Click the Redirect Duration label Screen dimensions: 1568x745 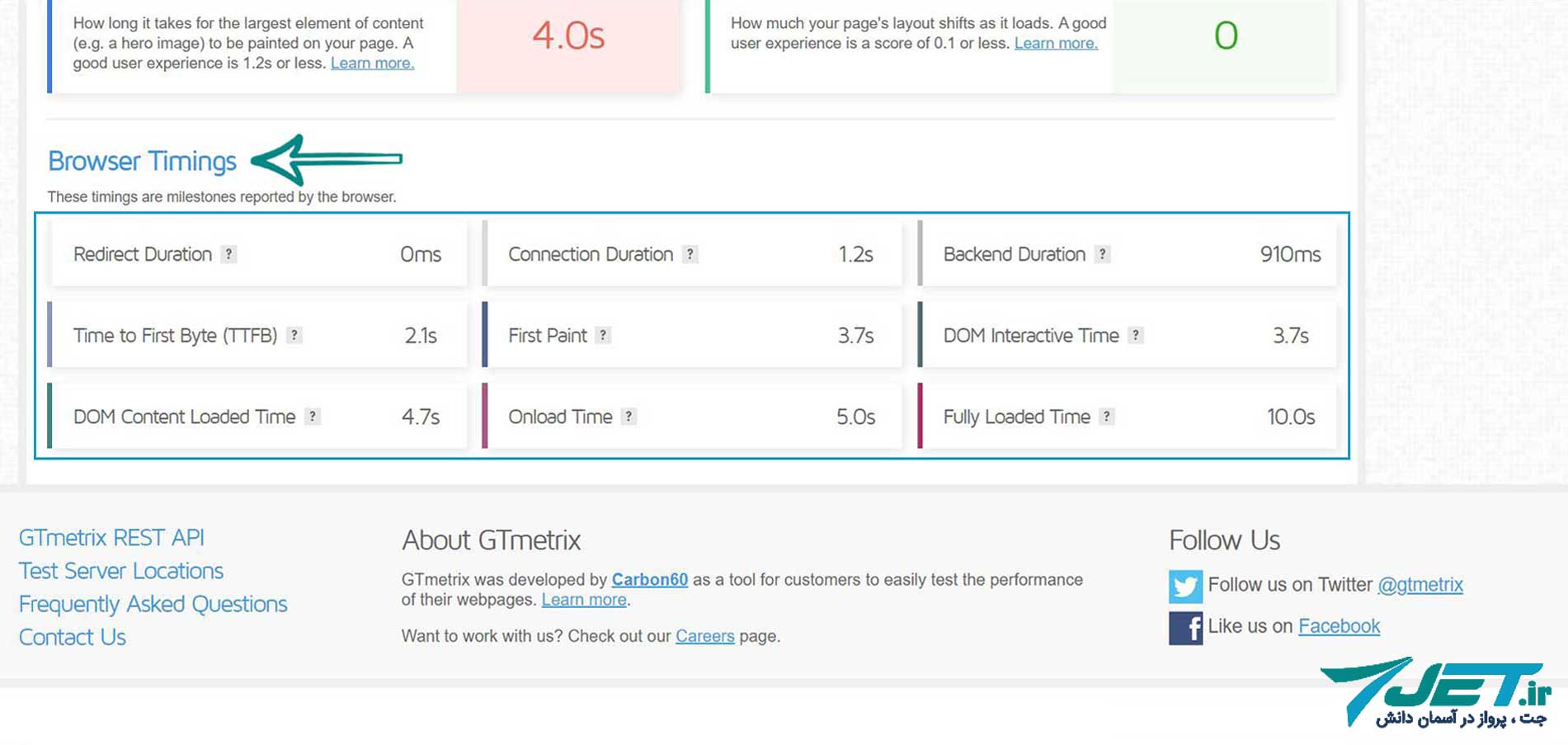point(143,254)
